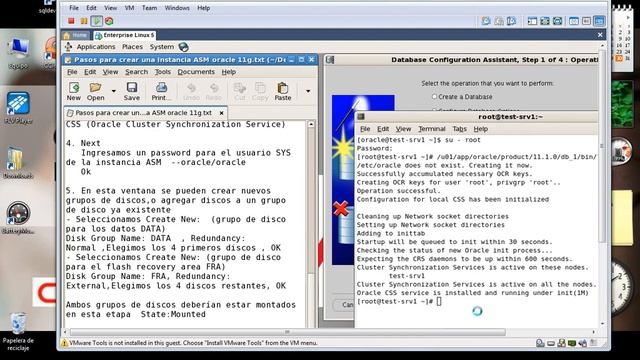Viewport: 640px width, 360px height.
Task: Open the gedit File menu
Action: point(72,72)
